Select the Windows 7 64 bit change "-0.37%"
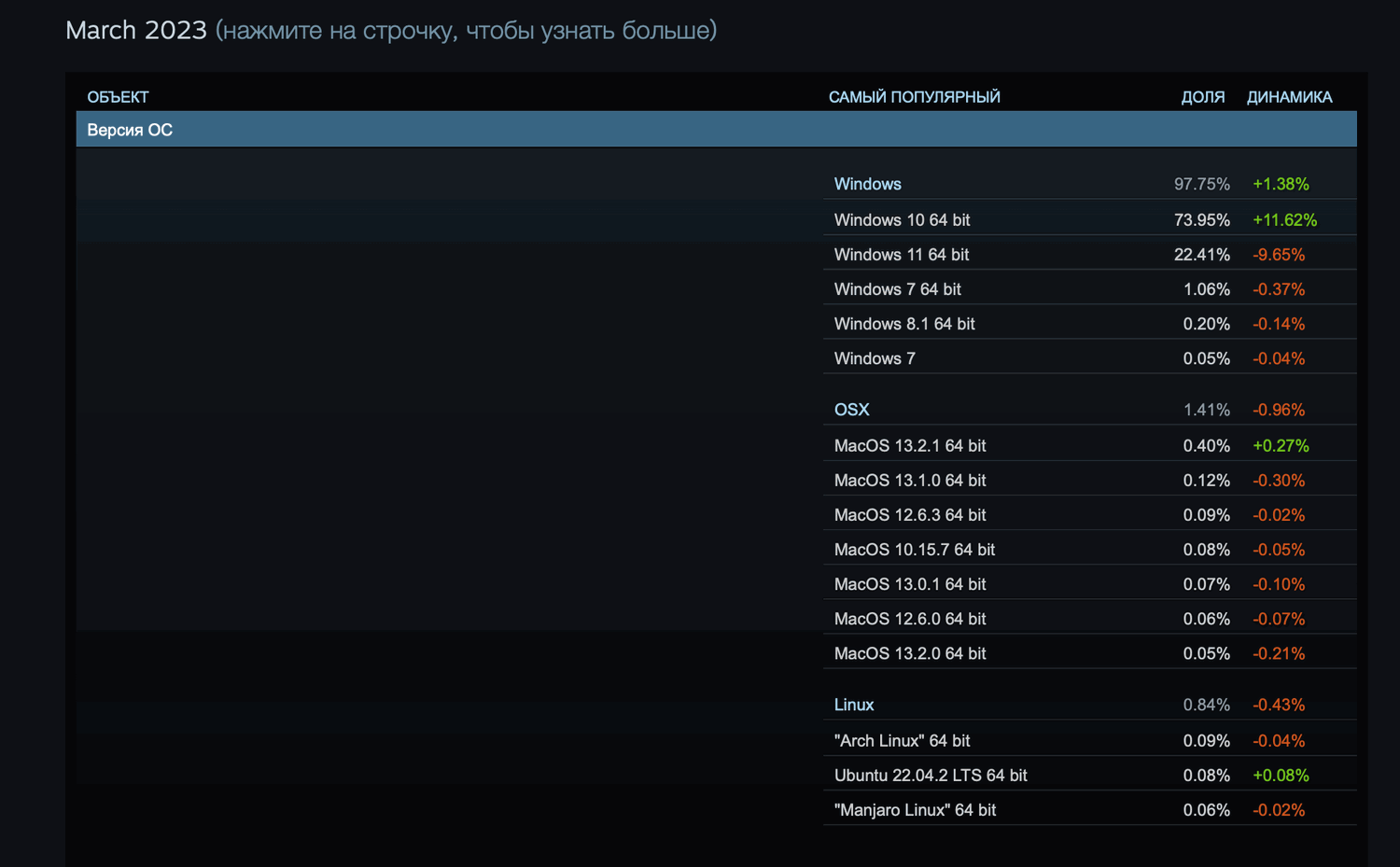 (1279, 289)
